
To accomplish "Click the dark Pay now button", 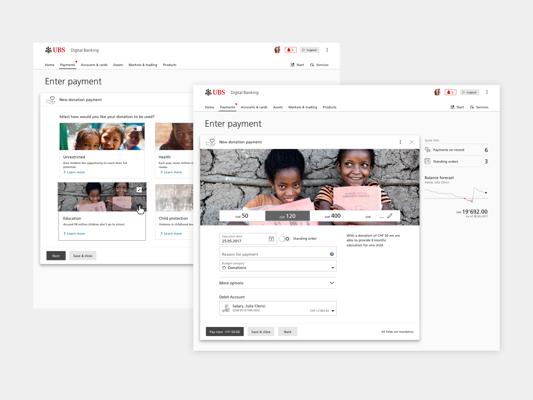I will click(x=225, y=331).
